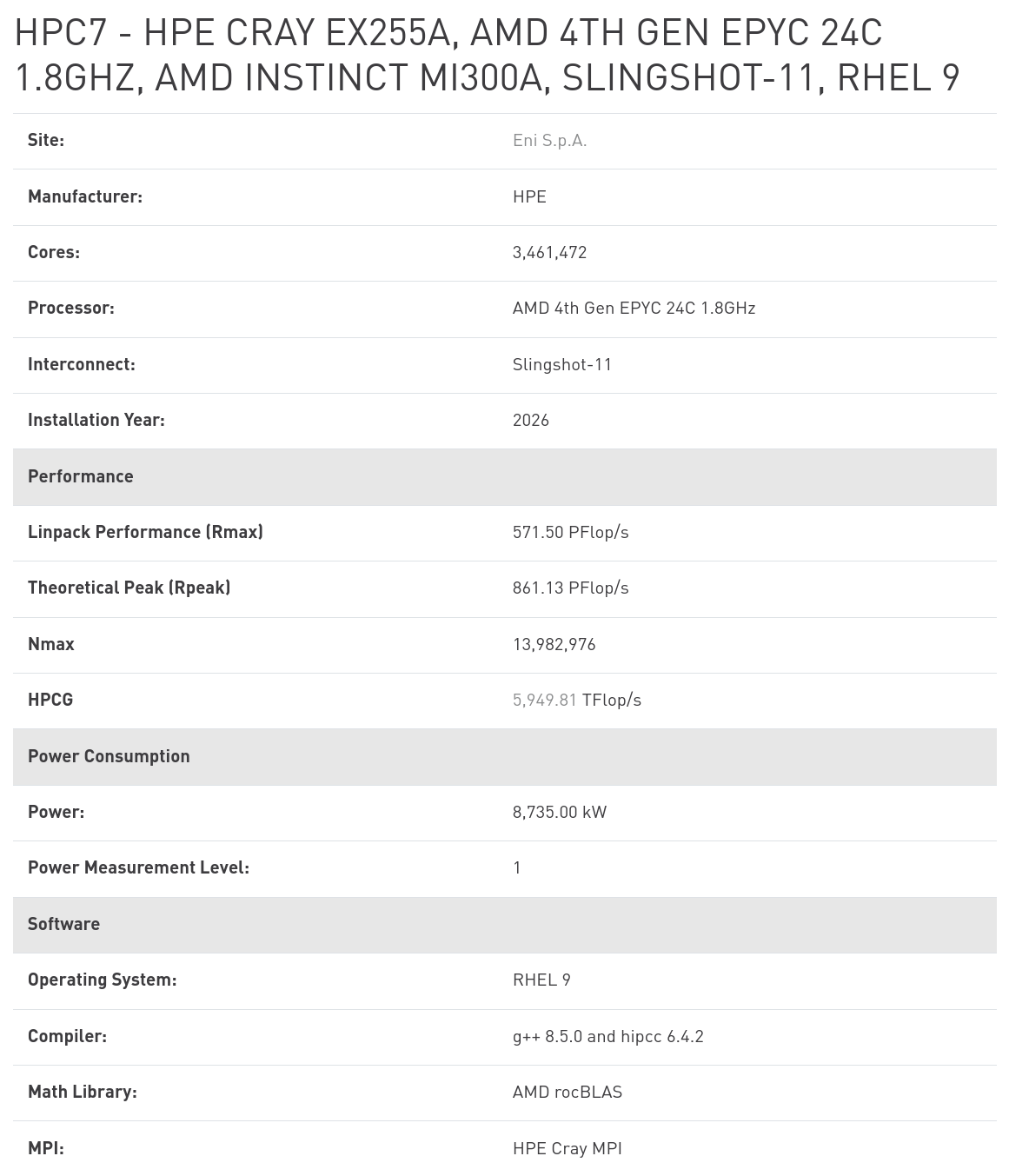Open the 5,949.81 HPCG result link
The height and width of the screenshot is (1176, 1009).
[x=545, y=701]
